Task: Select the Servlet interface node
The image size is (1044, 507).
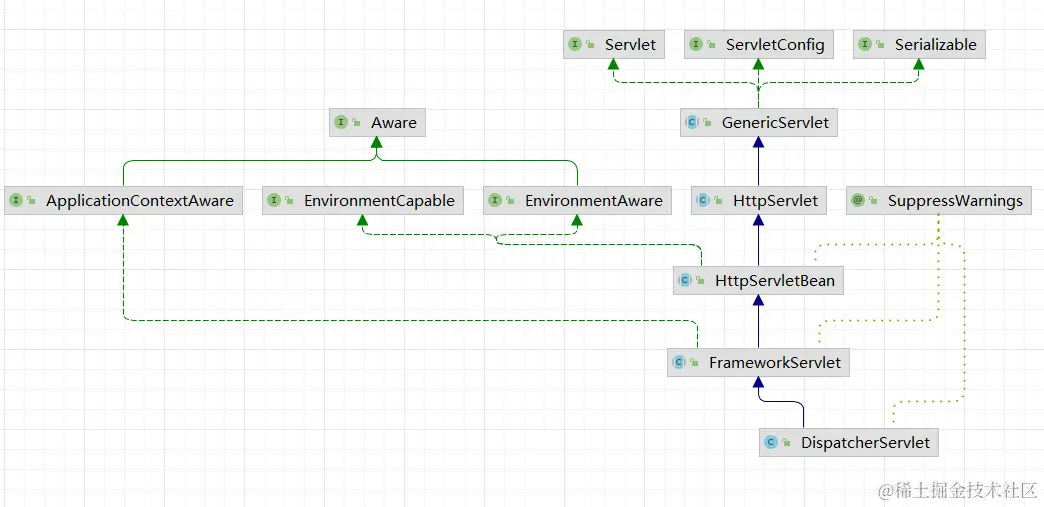Action: coord(614,45)
